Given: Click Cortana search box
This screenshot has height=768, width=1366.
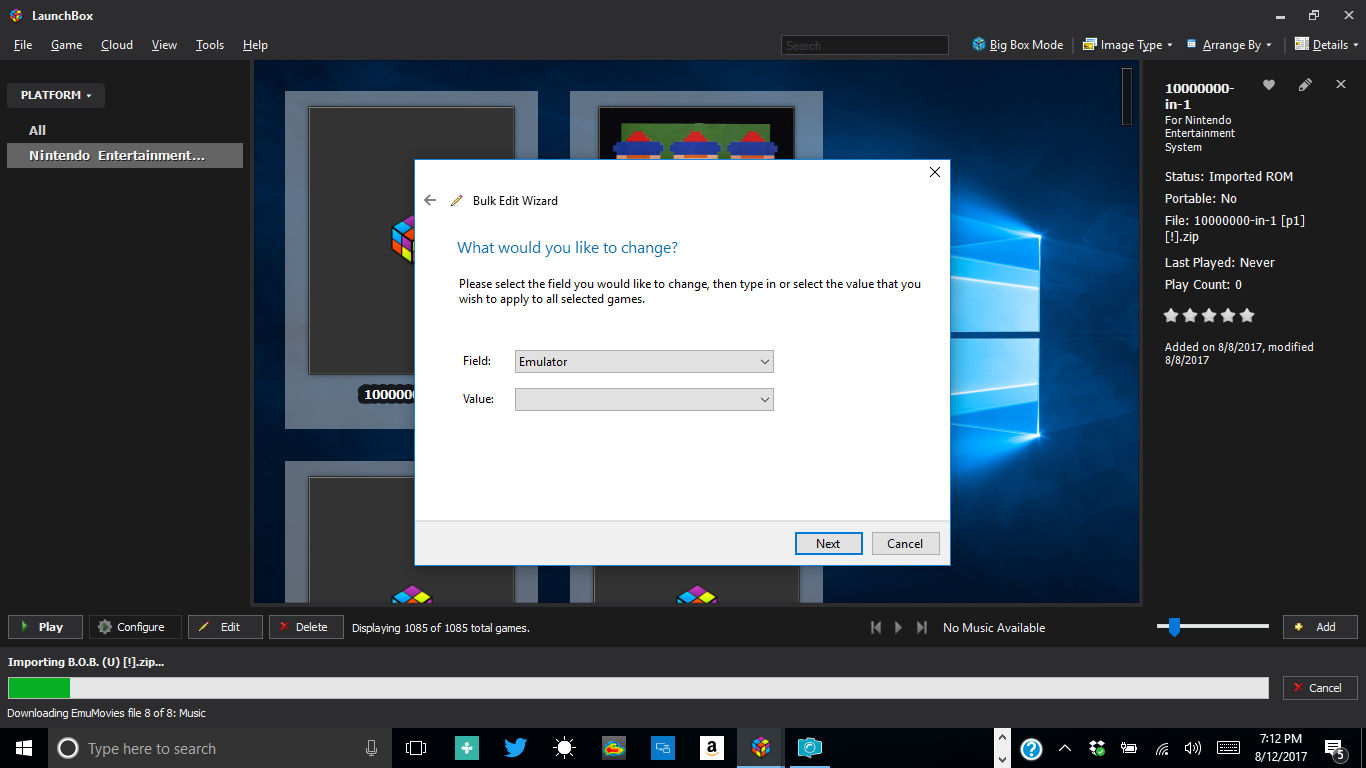Looking at the screenshot, I should tap(220, 748).
